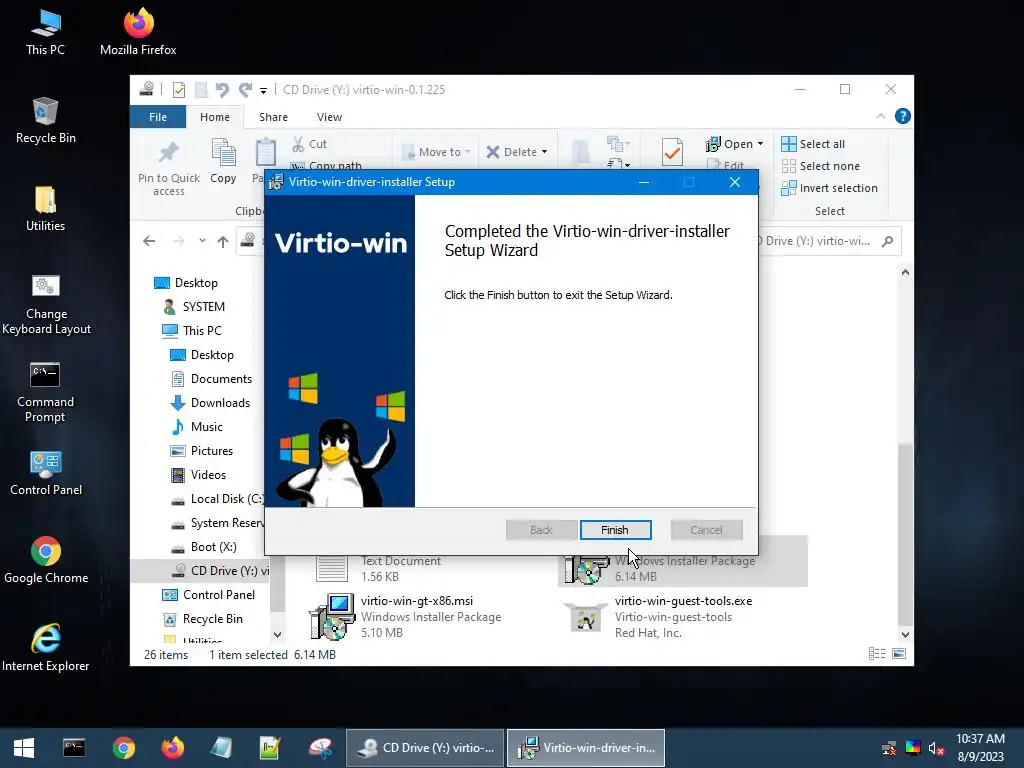Open Firefox from the taskbar
This screenshot has width=1024, height=768.
(x=172, y=748)
